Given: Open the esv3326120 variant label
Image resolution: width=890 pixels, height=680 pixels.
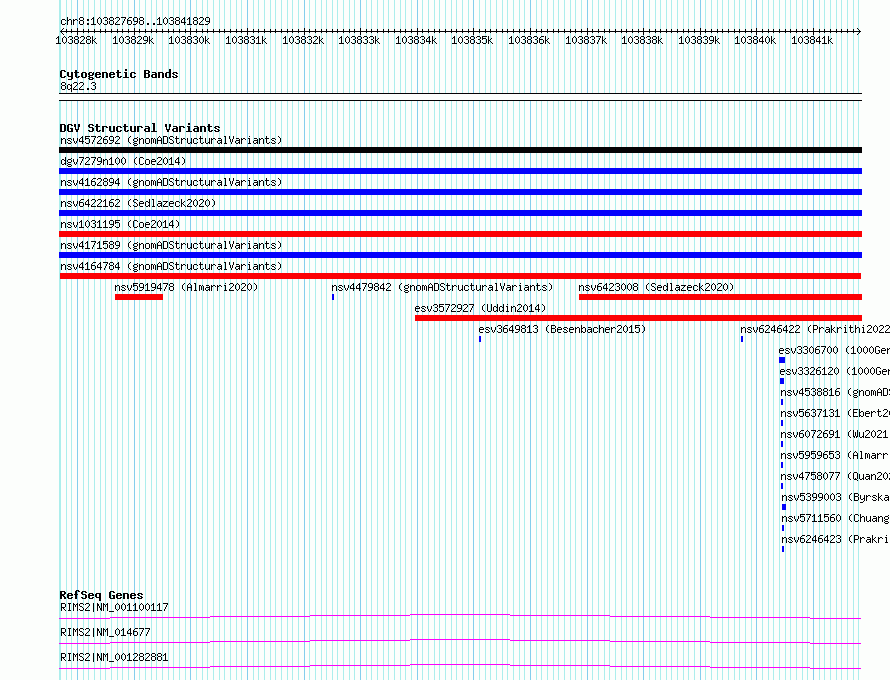Looking at the screenshot, I should click(x=834, y=371).
